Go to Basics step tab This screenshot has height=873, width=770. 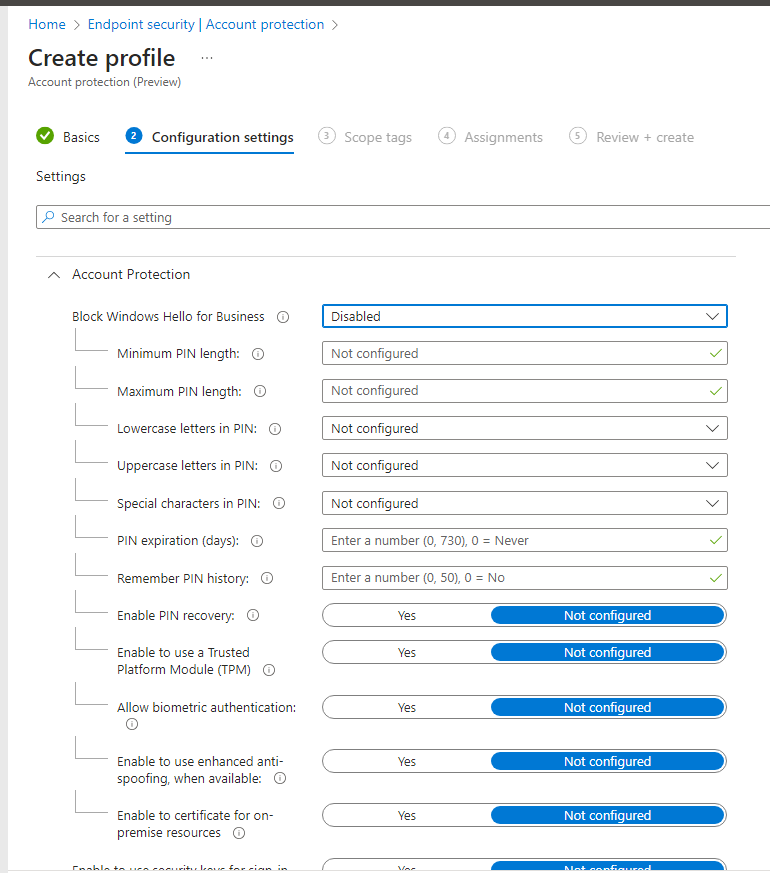68,137
